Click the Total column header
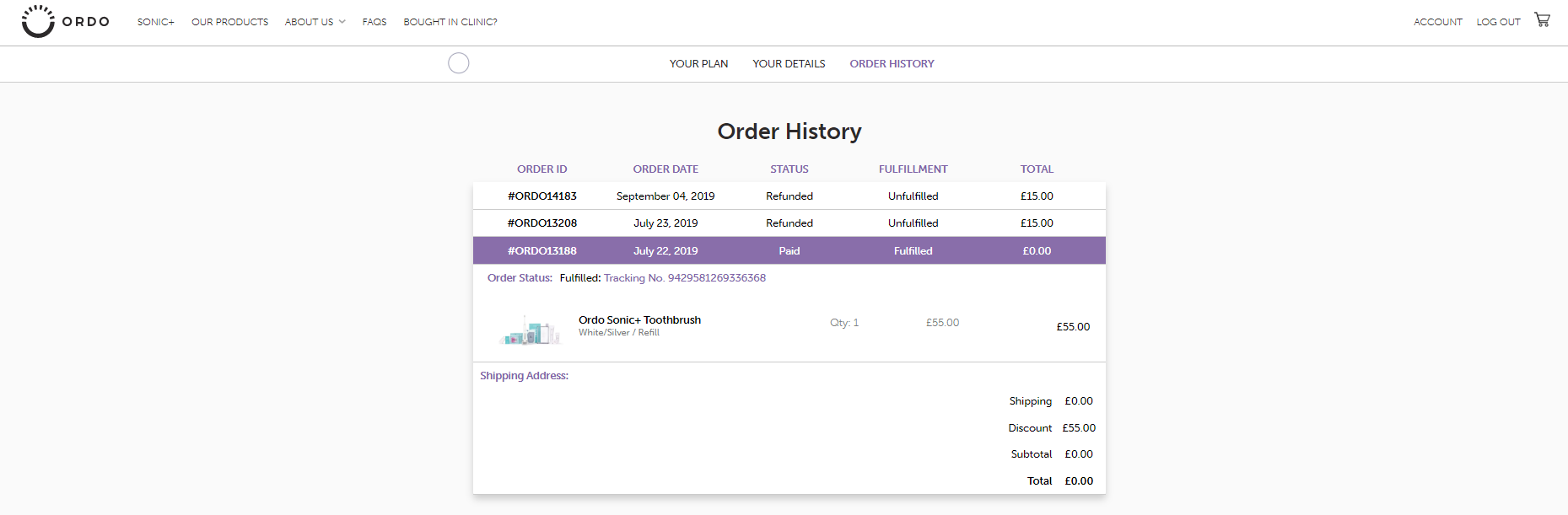Screen dimensions: 1568x515 1037,169
